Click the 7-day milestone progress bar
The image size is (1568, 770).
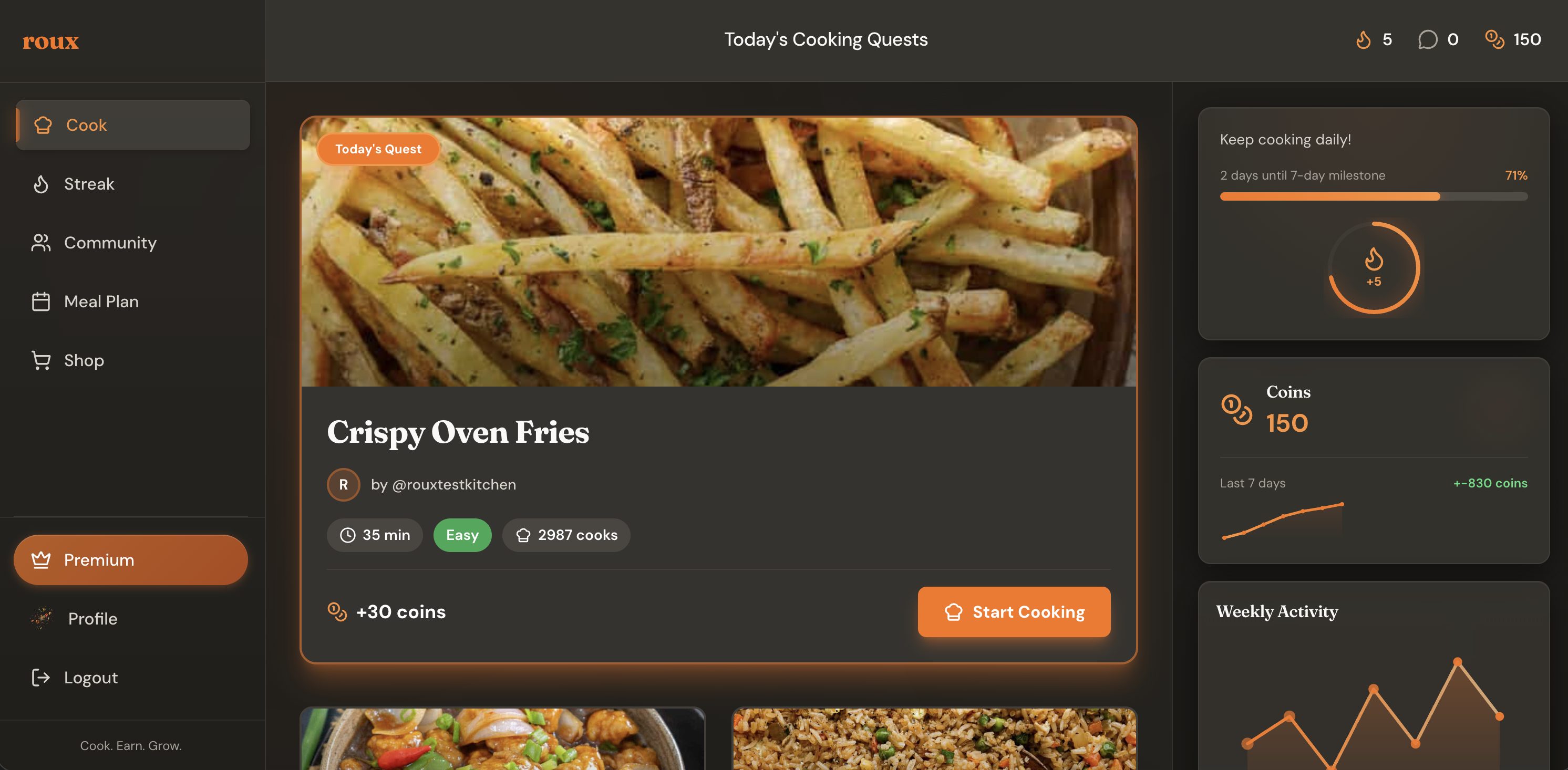tap(1373, 196)
